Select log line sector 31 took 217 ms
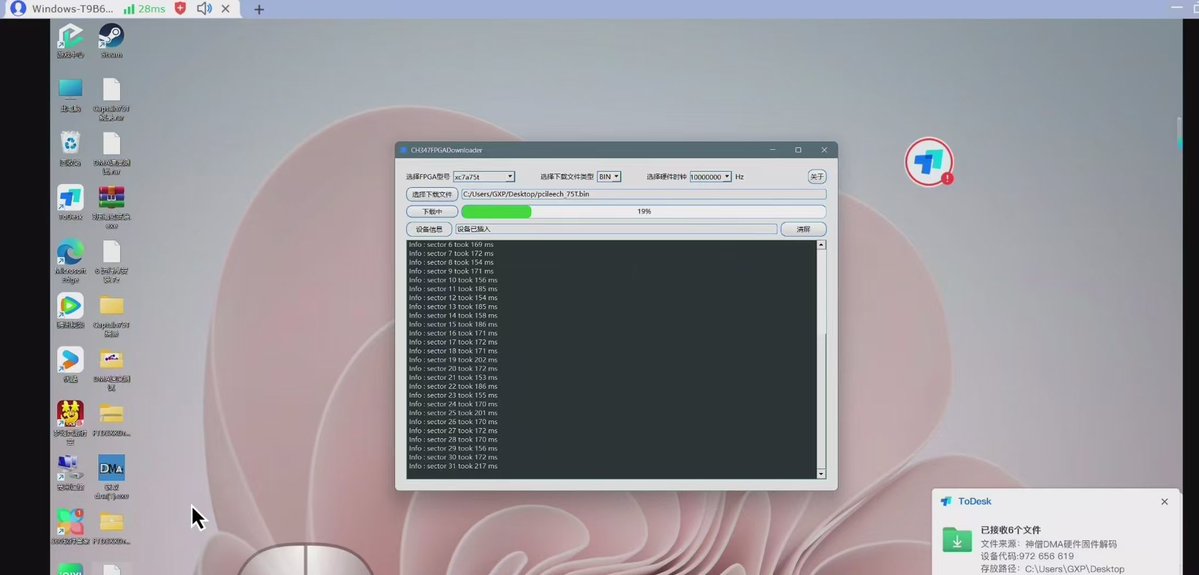Viewport: 1199px width, 575px height. pos(453,466)
